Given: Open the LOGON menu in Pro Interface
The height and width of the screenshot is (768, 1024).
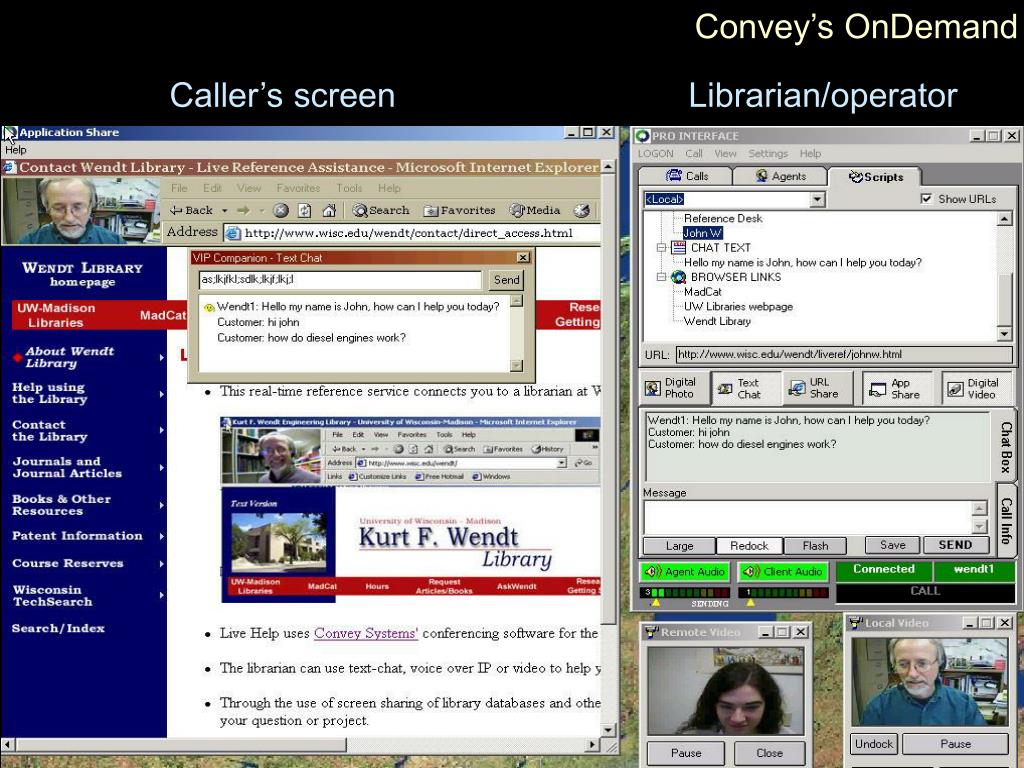Looking at the screenshot, I should tap(655, 153).
